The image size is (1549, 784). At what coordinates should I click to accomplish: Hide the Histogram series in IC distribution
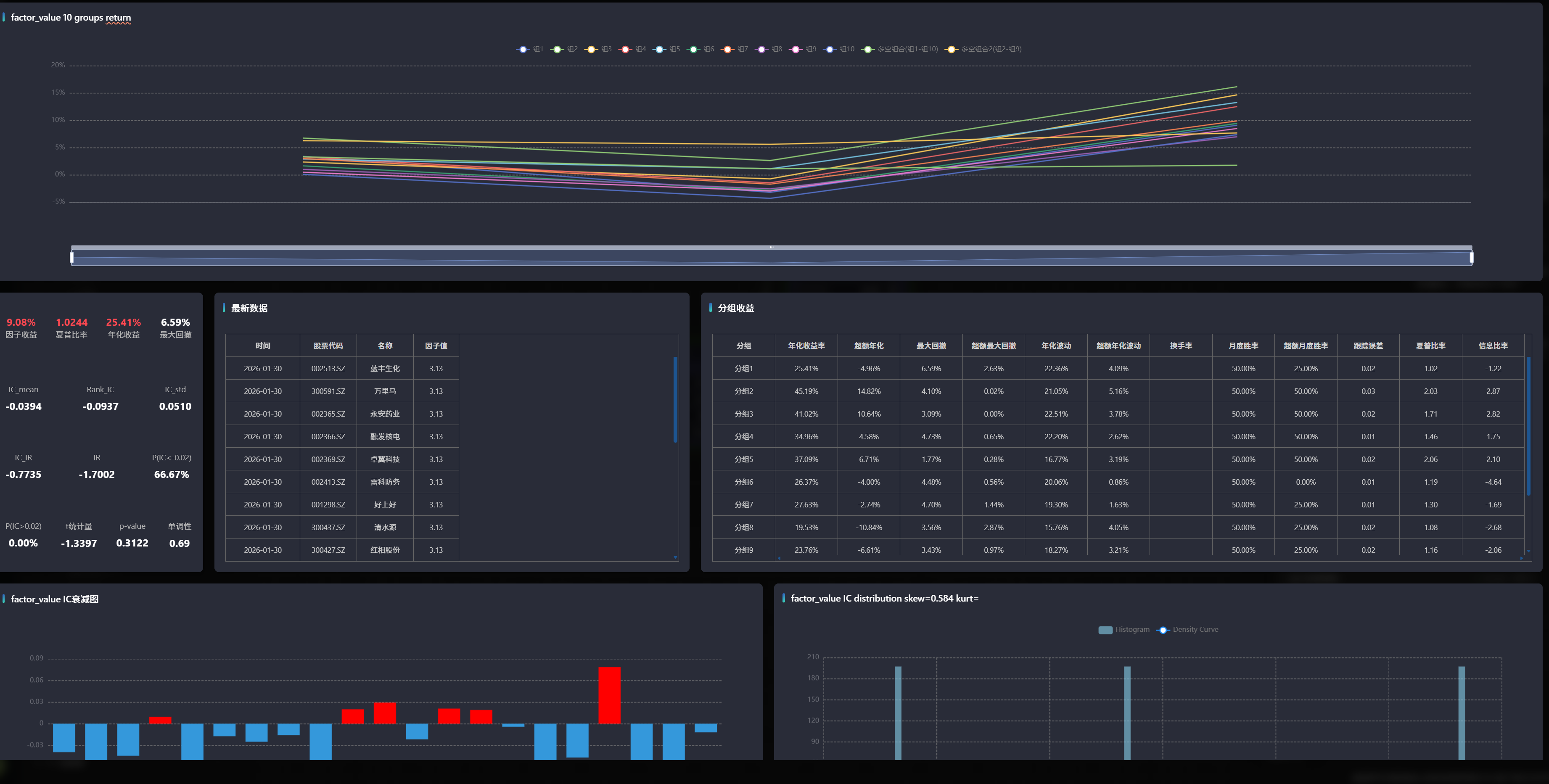[x=1105, y=629]
